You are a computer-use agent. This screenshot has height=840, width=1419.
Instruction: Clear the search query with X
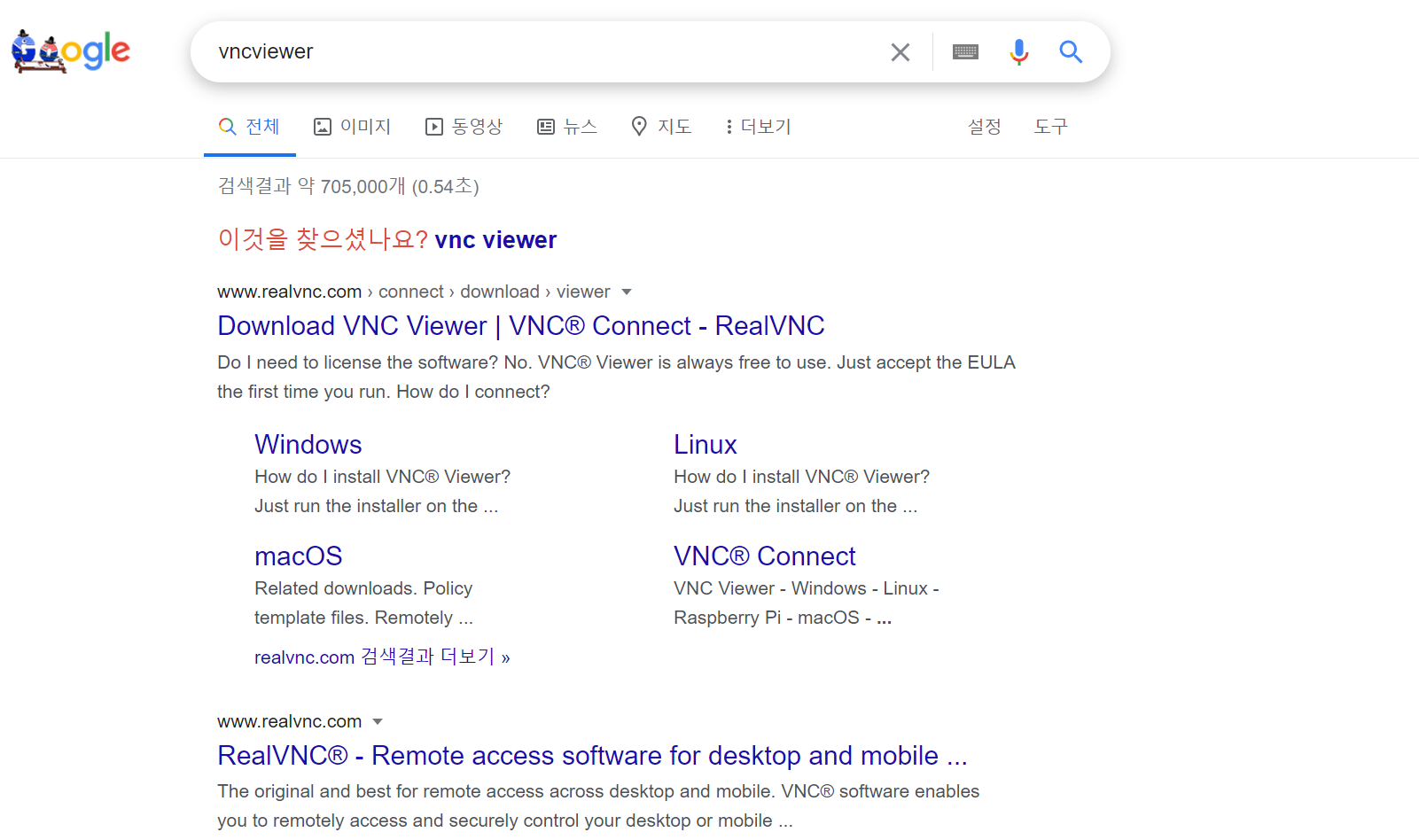click(900, 52)
